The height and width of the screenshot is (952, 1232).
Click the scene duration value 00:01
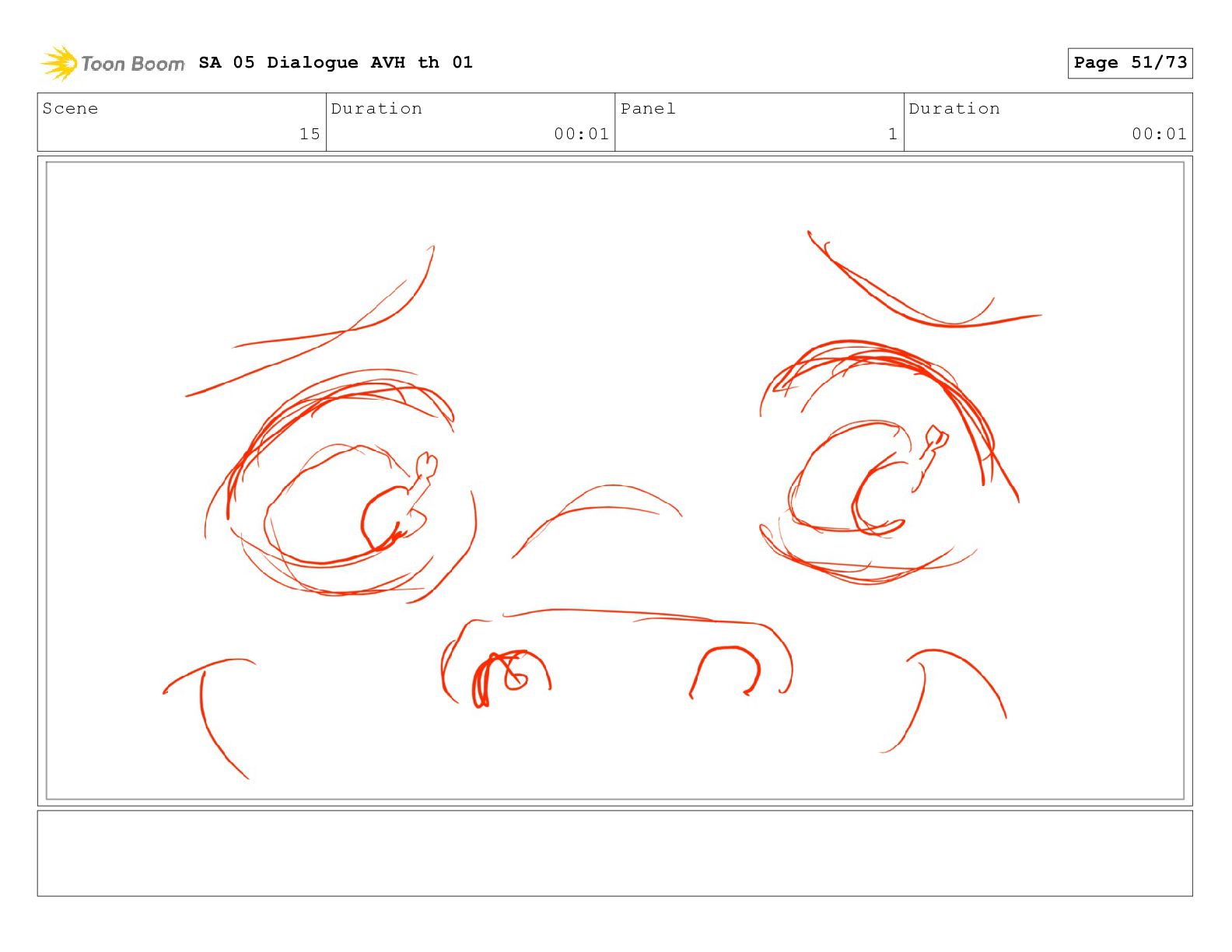coord(581,134)
